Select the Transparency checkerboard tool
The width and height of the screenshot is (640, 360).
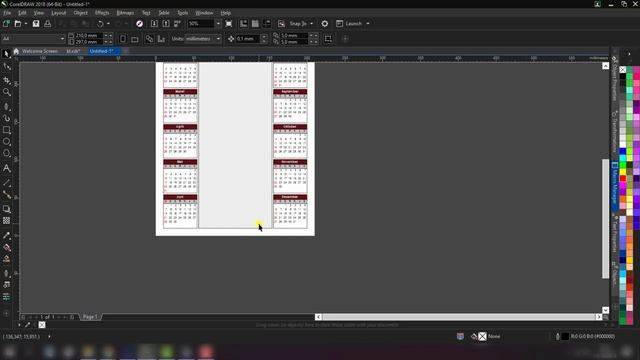(7, 221)
